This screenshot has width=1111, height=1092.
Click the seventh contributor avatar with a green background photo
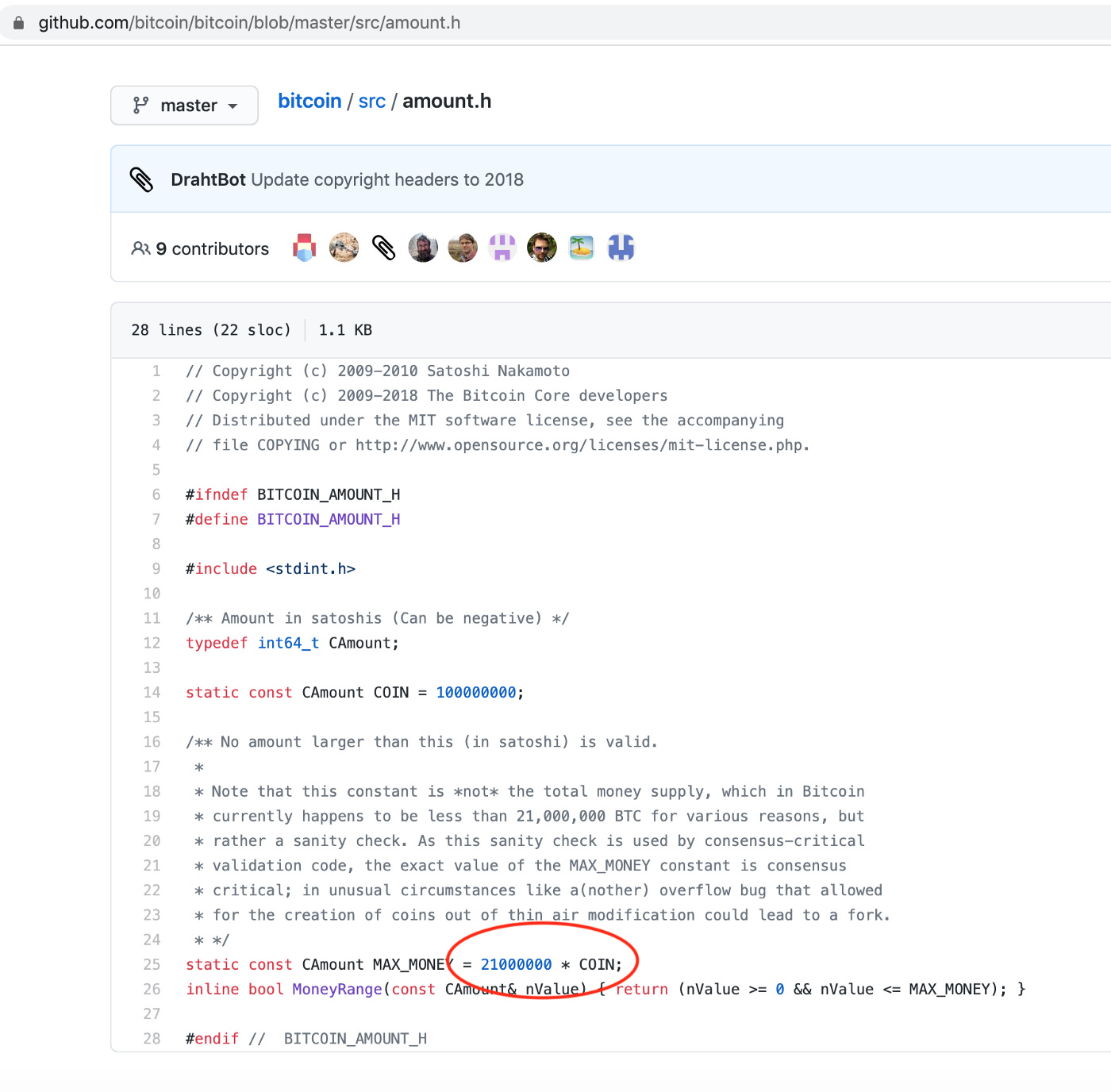pos(542,248)
